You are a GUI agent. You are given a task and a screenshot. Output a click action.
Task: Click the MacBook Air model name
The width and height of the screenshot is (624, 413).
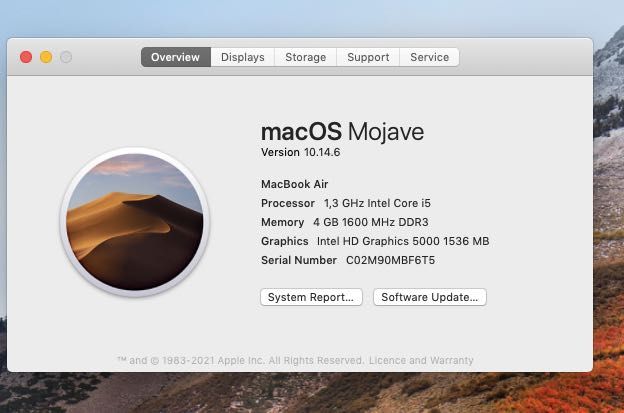294,184
